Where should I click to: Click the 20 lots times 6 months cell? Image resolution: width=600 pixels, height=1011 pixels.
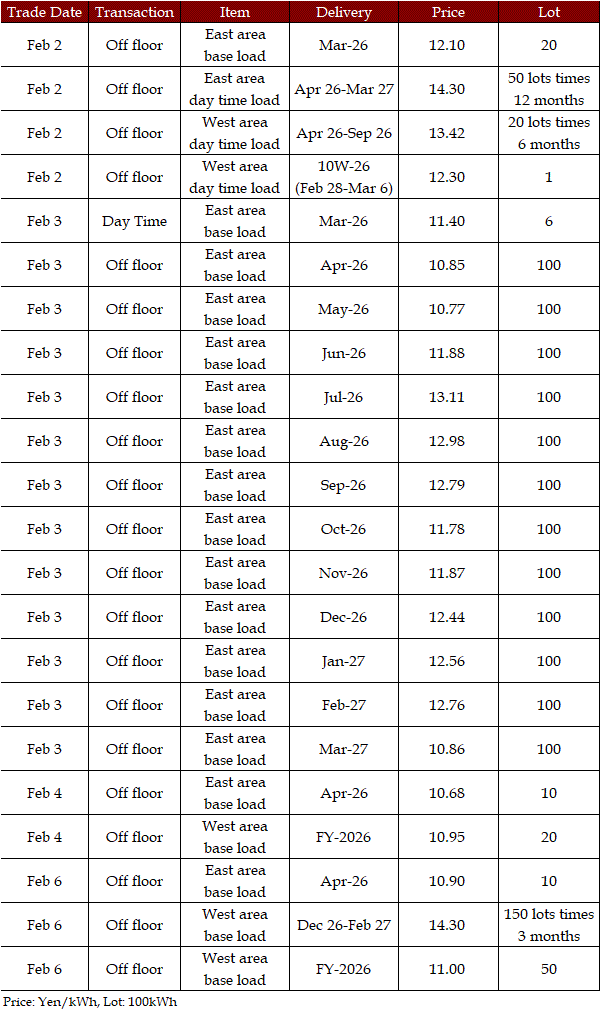point(548,133)
